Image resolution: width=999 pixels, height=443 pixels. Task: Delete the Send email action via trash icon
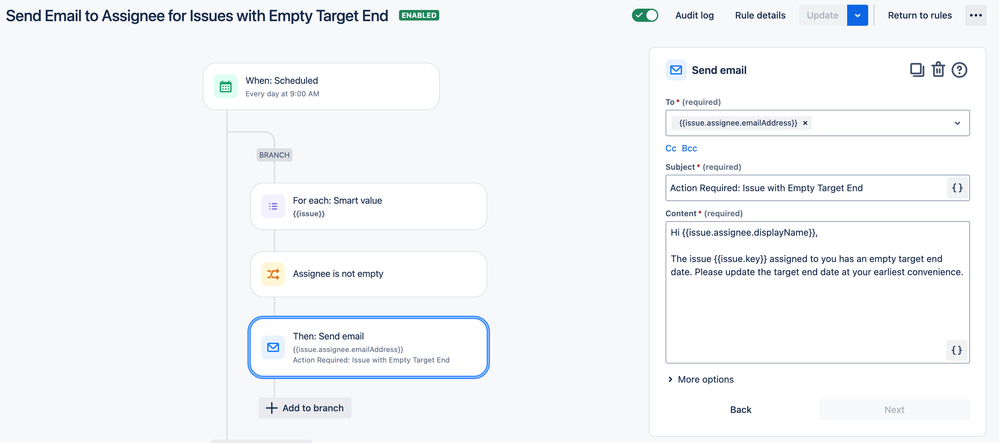938,70
